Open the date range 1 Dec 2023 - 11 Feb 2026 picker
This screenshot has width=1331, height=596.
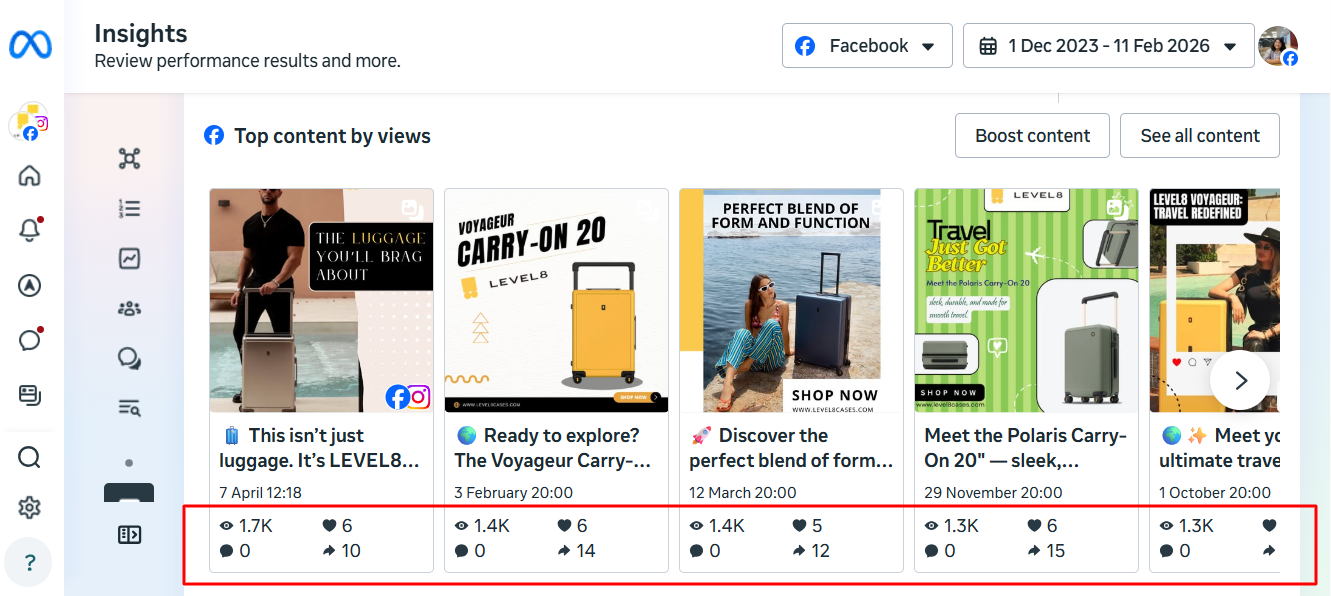point(1108,46)
